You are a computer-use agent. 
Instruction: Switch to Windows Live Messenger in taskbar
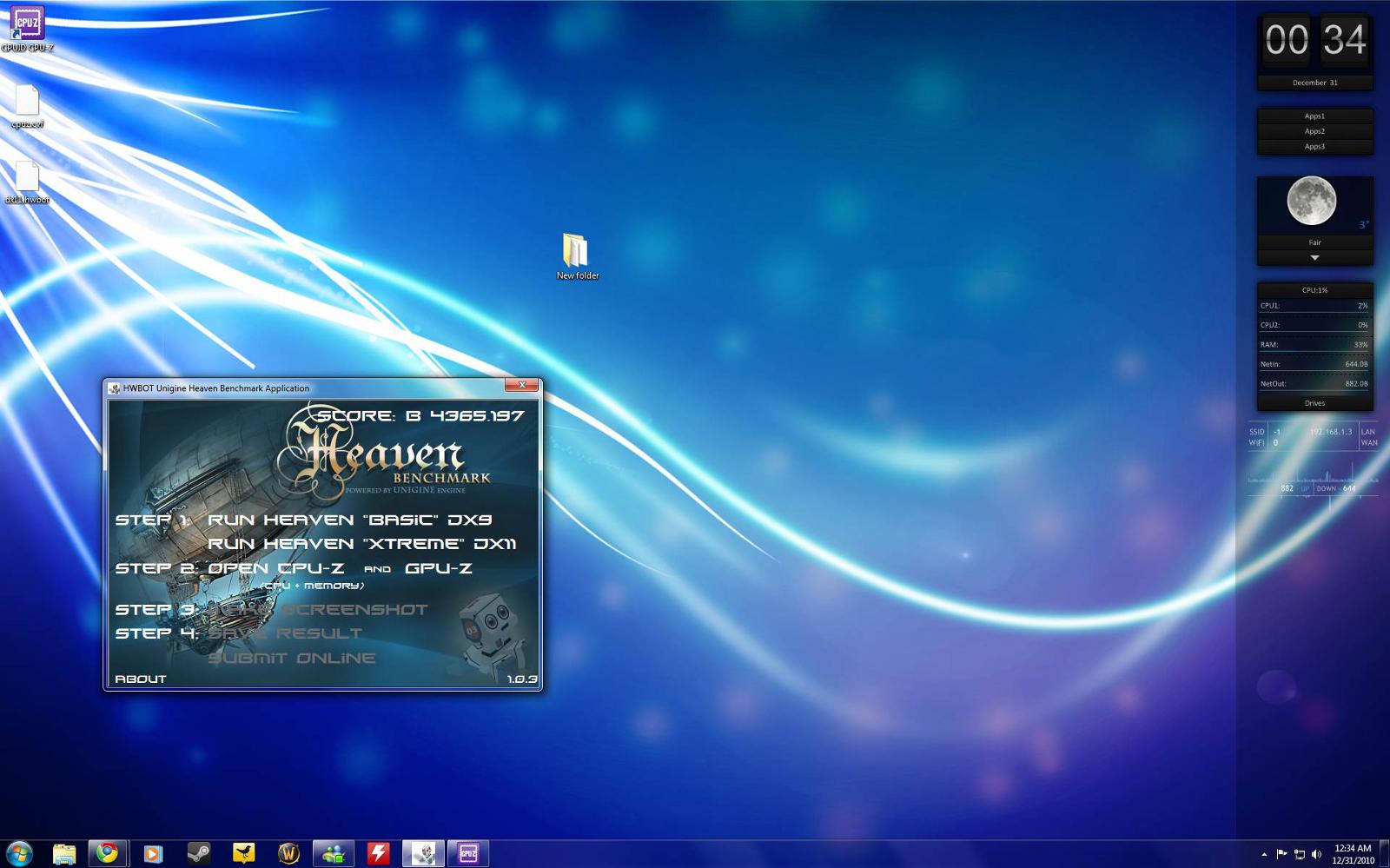334,853
